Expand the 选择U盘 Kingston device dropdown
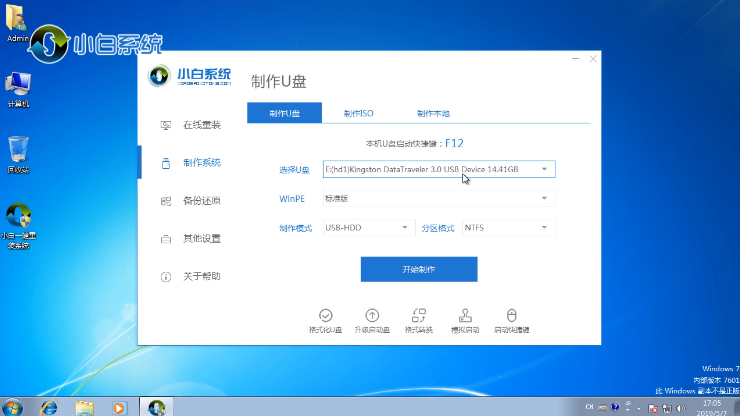 (439, 170)
